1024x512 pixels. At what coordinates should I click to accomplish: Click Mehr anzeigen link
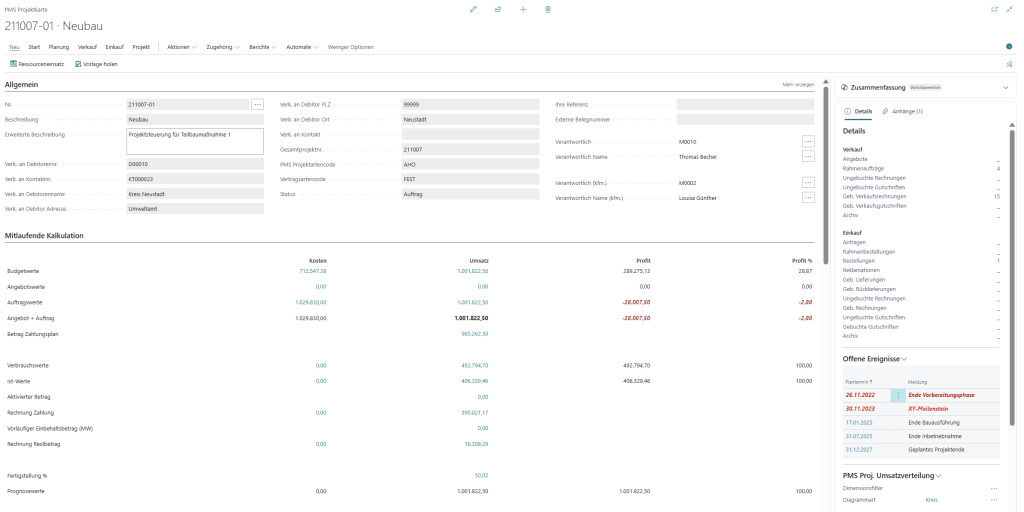click(798, 84)
